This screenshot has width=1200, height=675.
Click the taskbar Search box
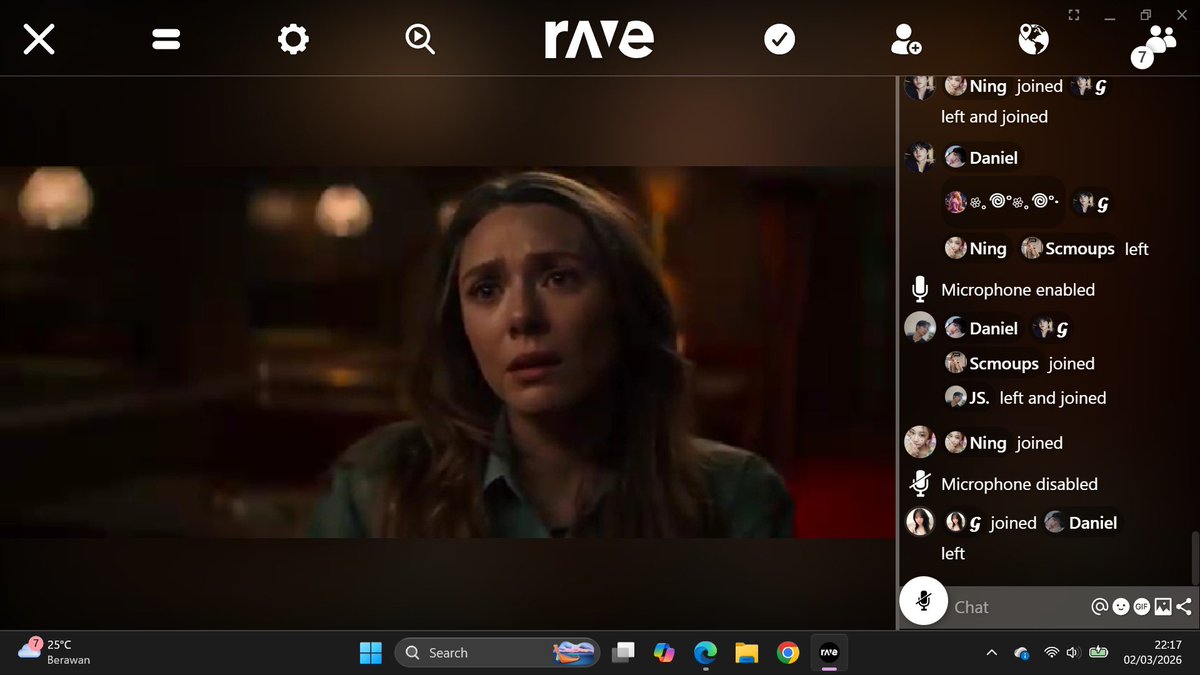click(497, 653)
